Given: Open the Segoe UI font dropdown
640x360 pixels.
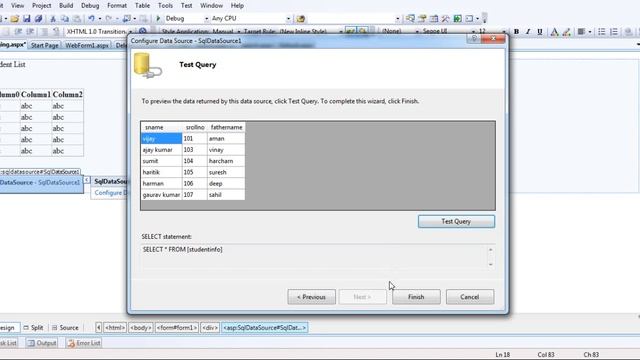Looking at the screenshot, I should pyautogui.click(x=473, y=32).
